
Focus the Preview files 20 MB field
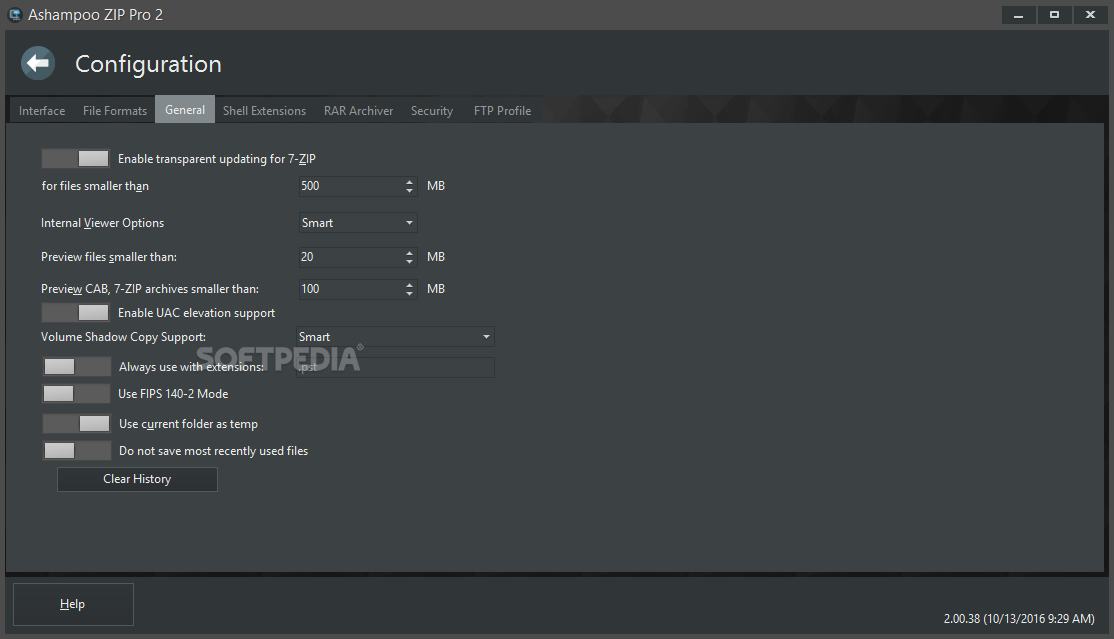[x=351, y=257]
